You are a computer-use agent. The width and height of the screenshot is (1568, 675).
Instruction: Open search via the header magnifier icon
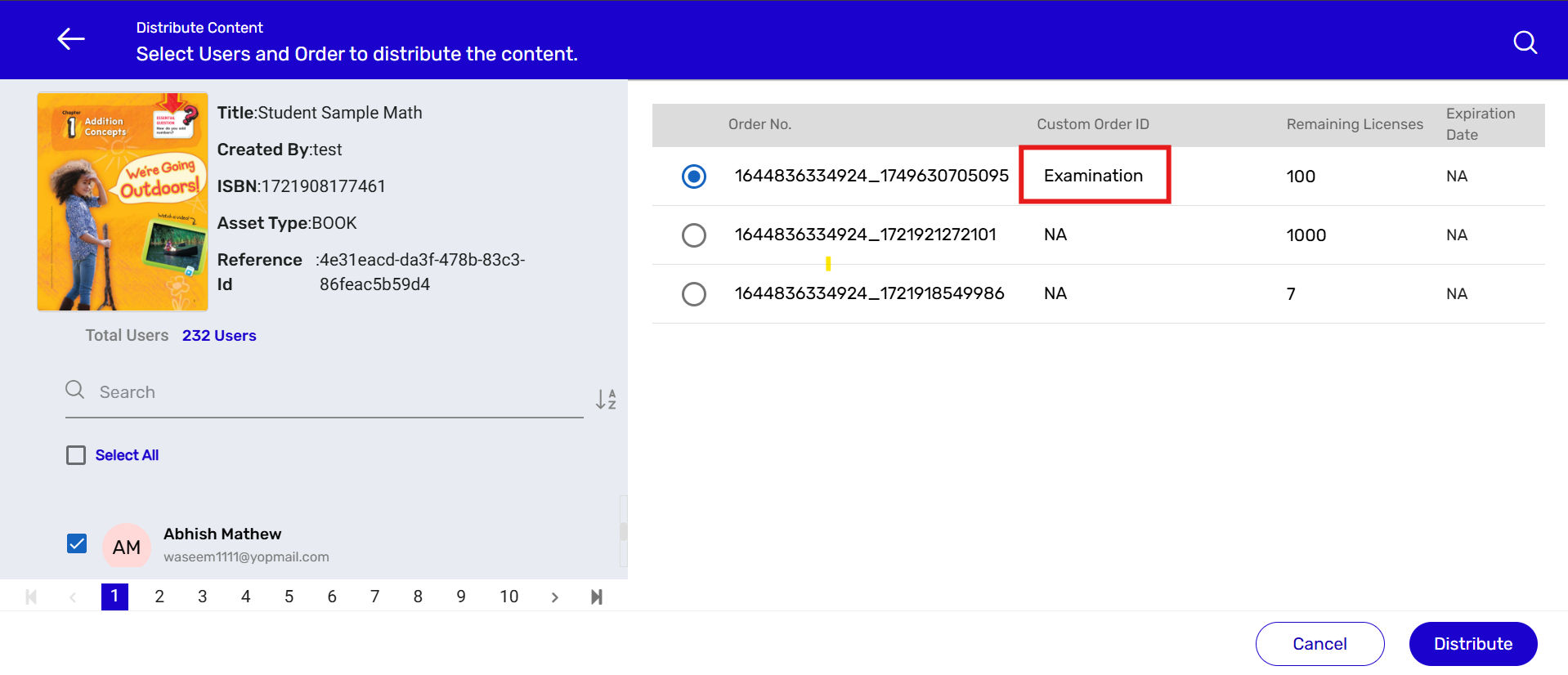[x=1525, y=42]
